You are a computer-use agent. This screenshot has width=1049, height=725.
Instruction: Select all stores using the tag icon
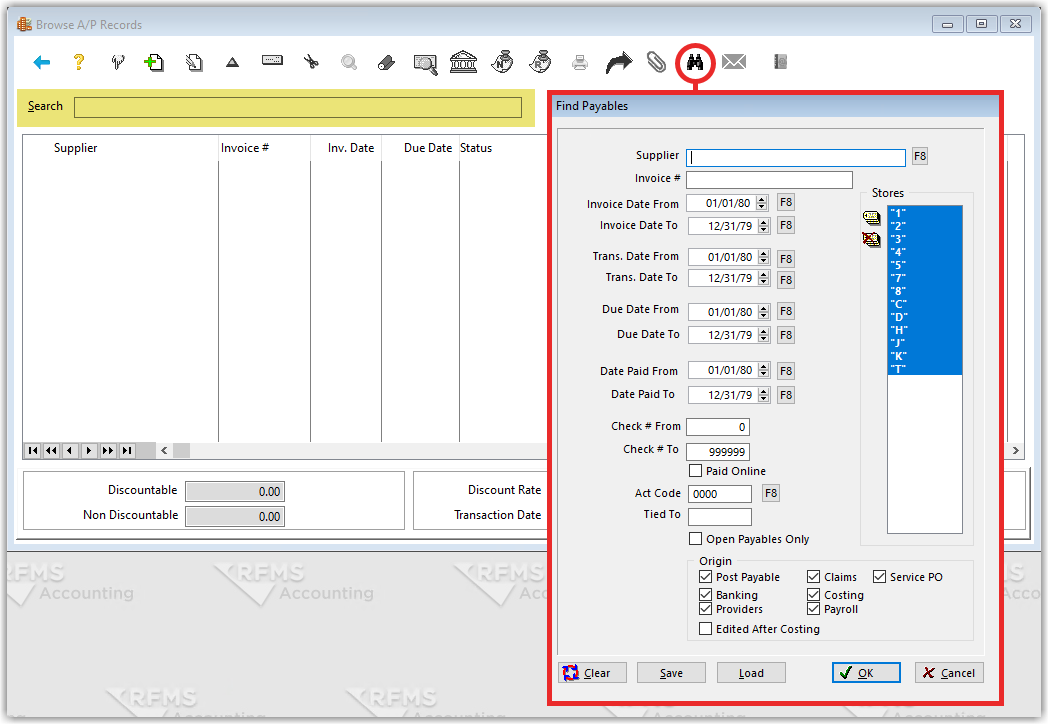point(870,217)
